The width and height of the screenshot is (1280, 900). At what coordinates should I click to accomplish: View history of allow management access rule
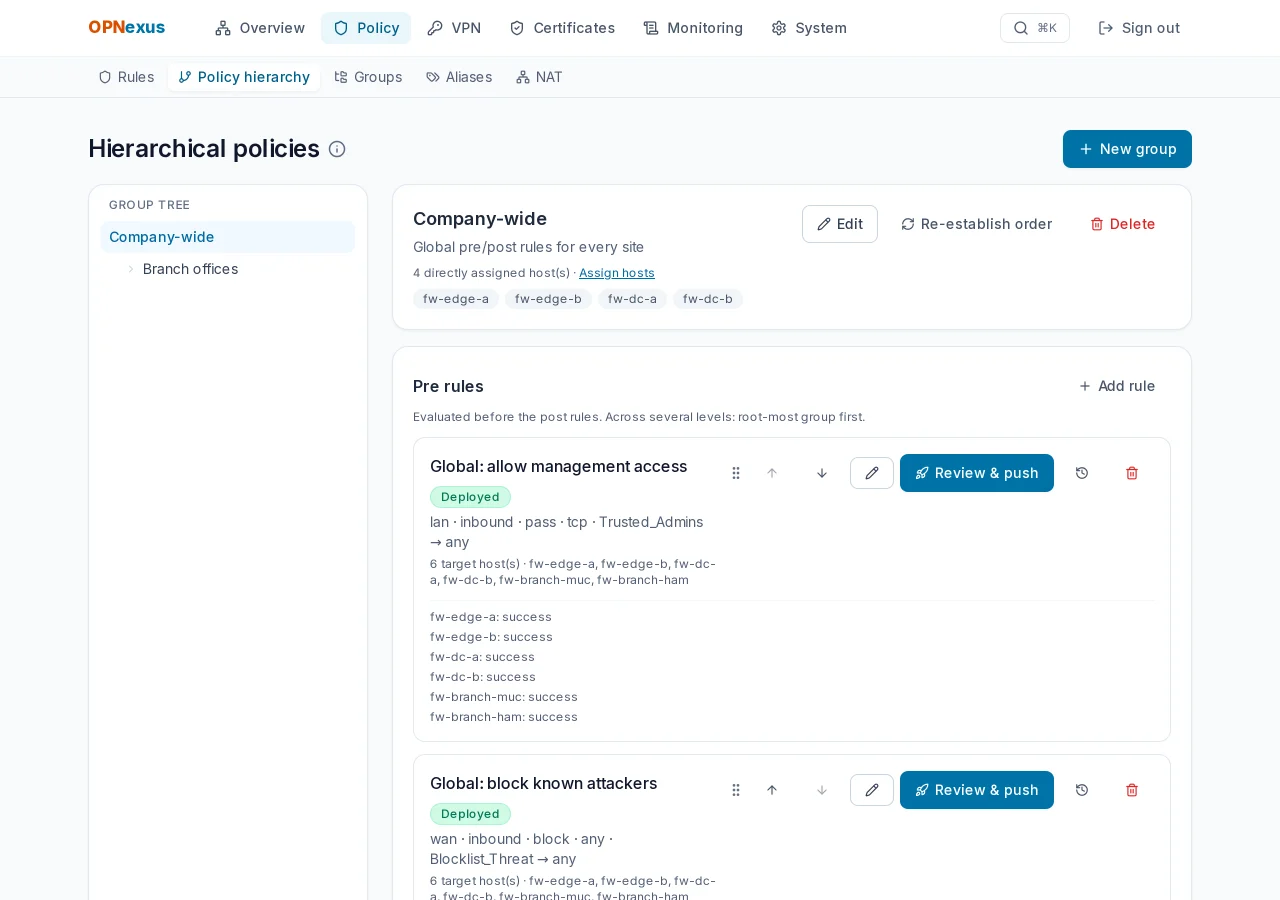[1082, 473]
